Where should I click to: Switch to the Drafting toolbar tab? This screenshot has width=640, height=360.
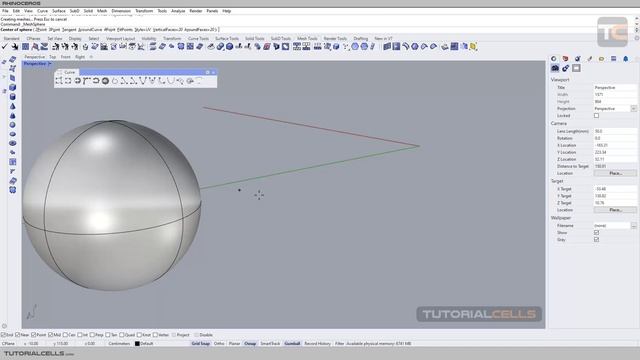(361, 38)
